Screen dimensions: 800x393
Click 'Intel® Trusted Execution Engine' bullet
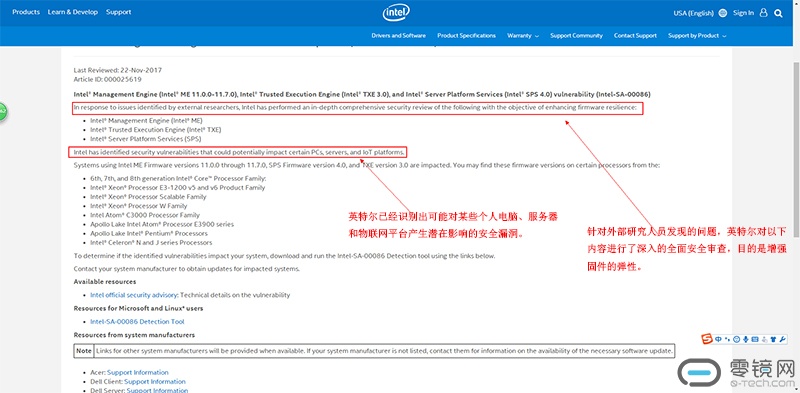tap(156, 130)
